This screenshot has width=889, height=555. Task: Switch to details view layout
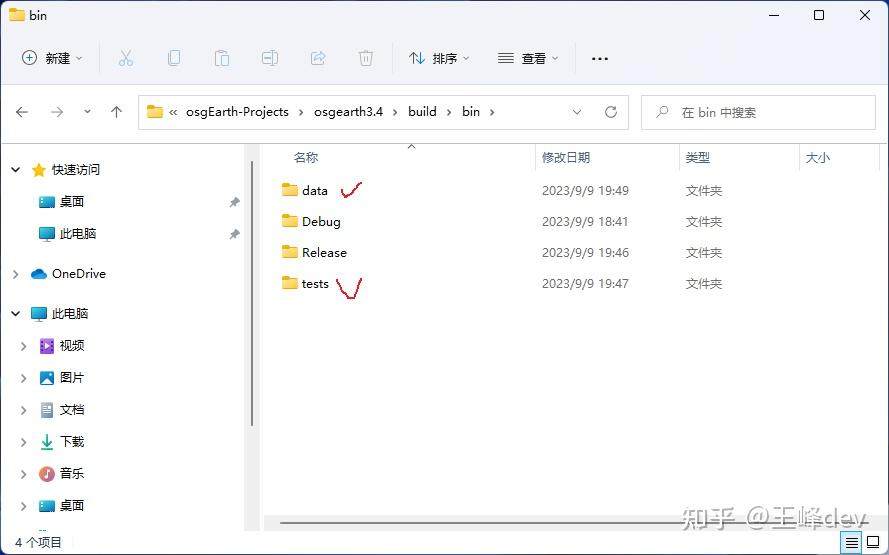[852, 543]
